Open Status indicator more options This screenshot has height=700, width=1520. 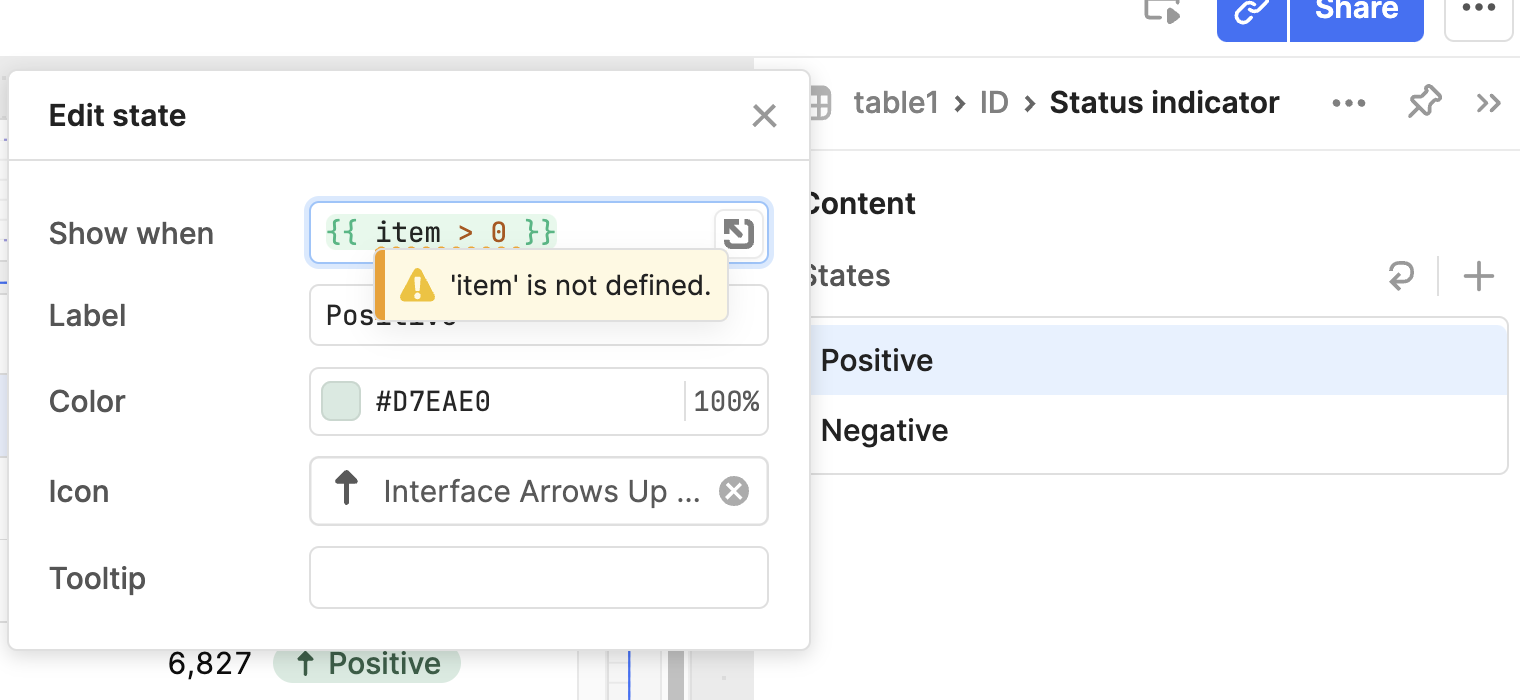[x=1349, y=103]
